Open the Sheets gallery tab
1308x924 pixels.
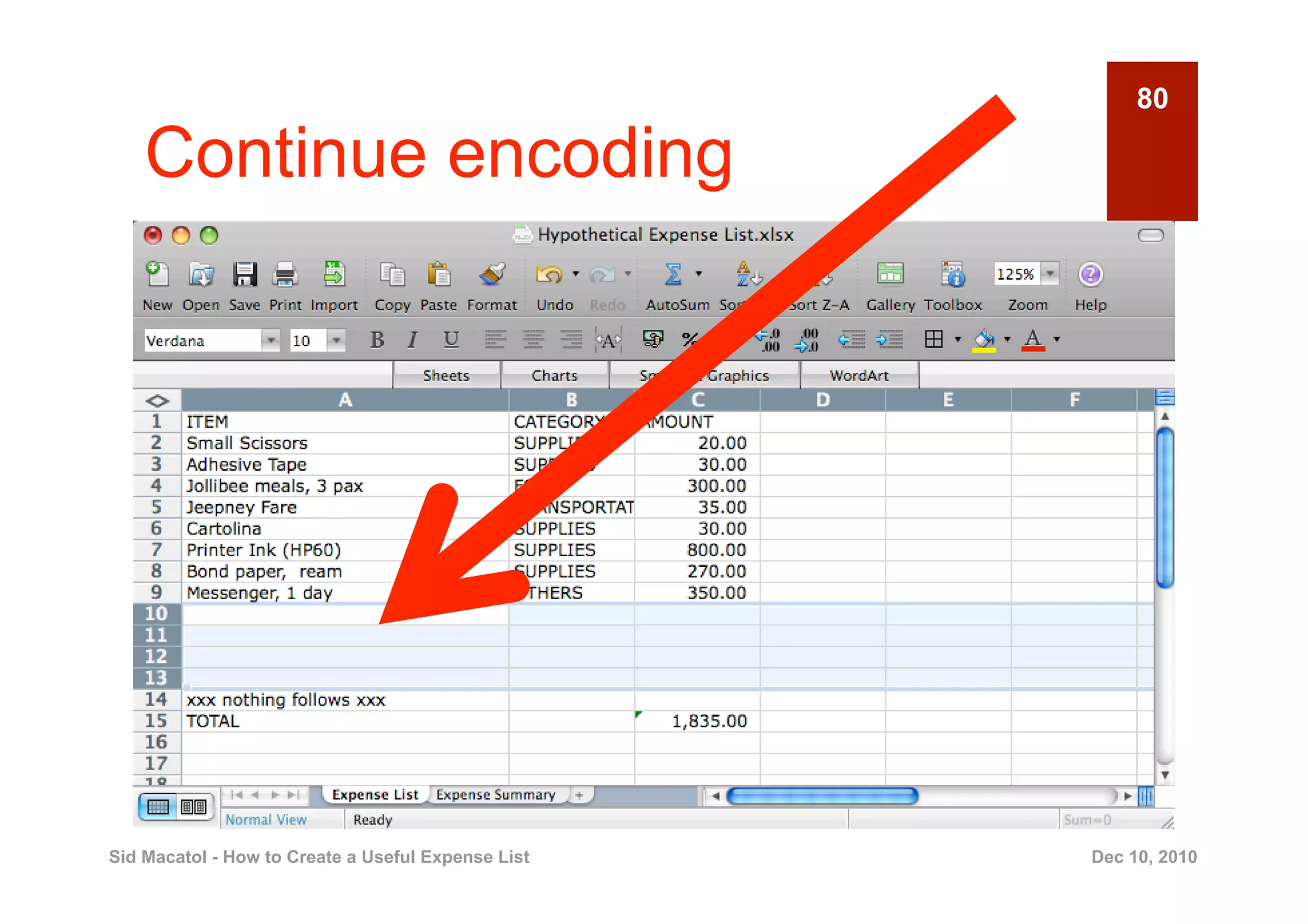coord(446,375)
